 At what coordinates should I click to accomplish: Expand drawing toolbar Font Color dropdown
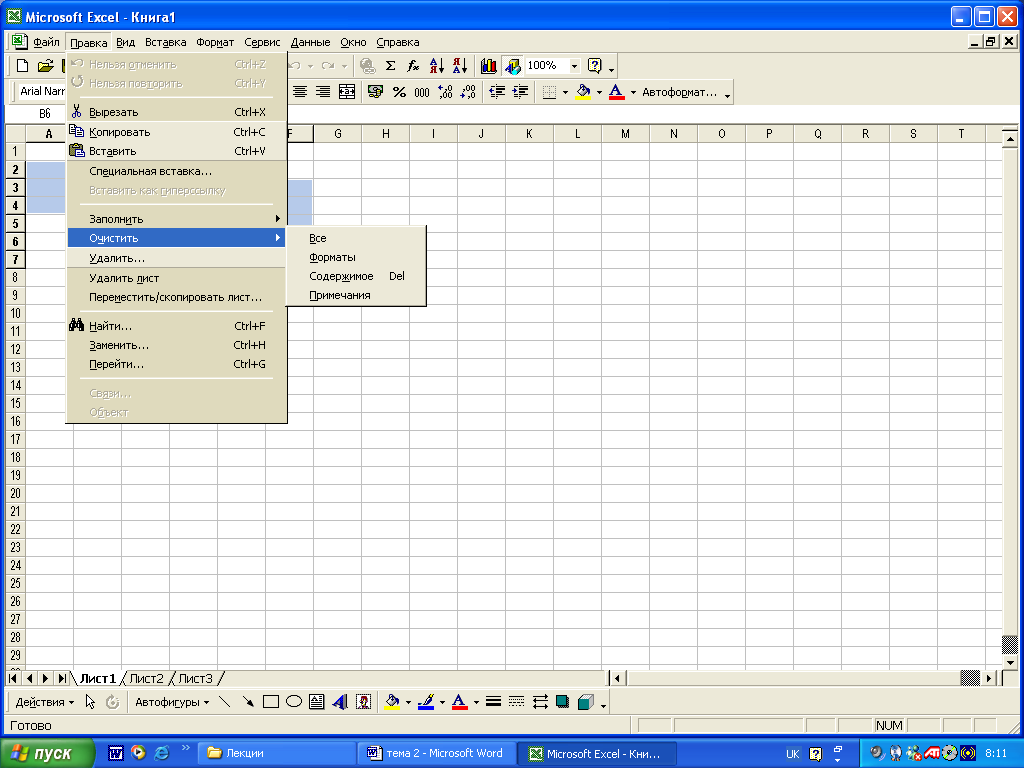[x=476, y=703]
